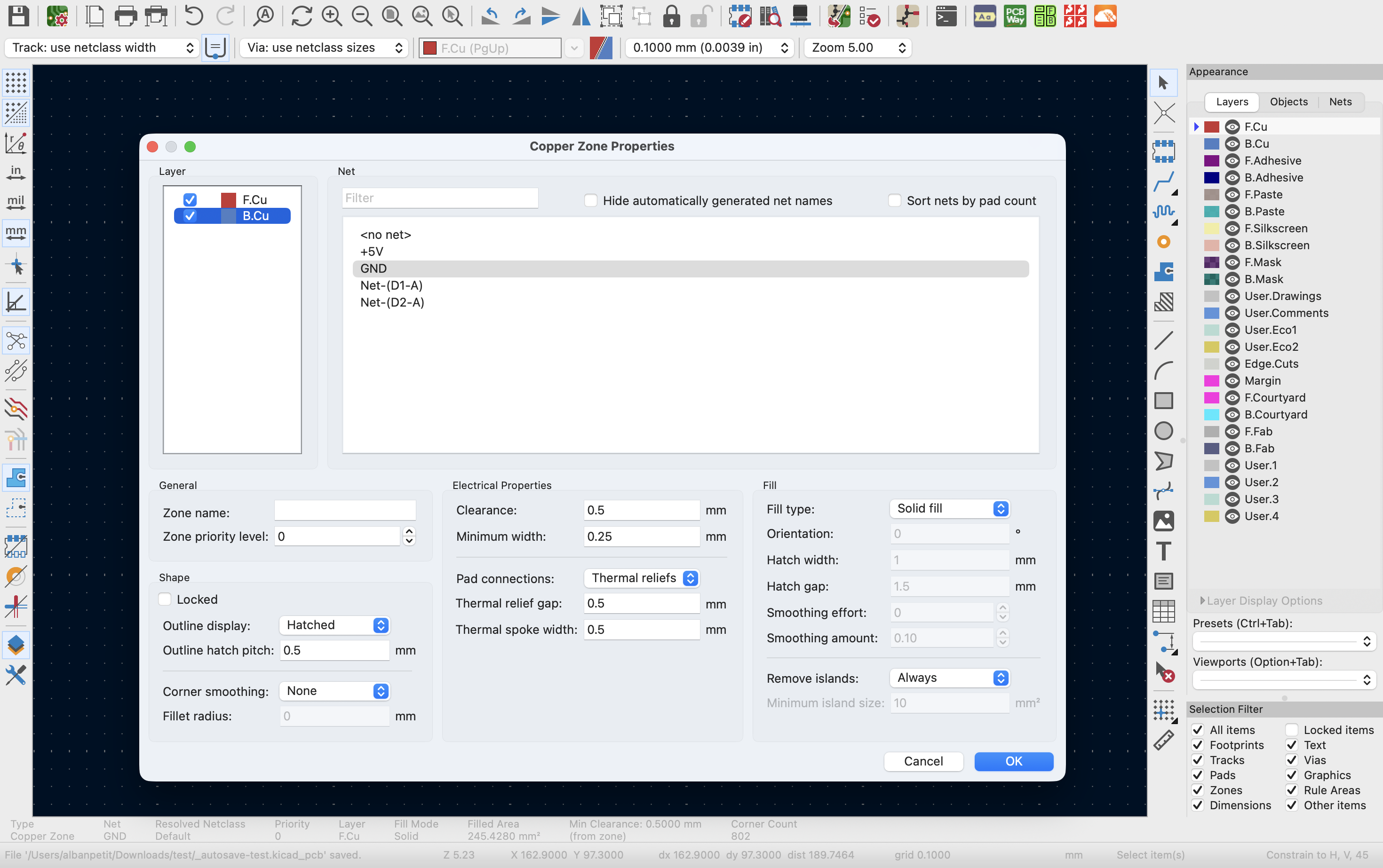Select the Draw rectangle tool

point(1164,400)
